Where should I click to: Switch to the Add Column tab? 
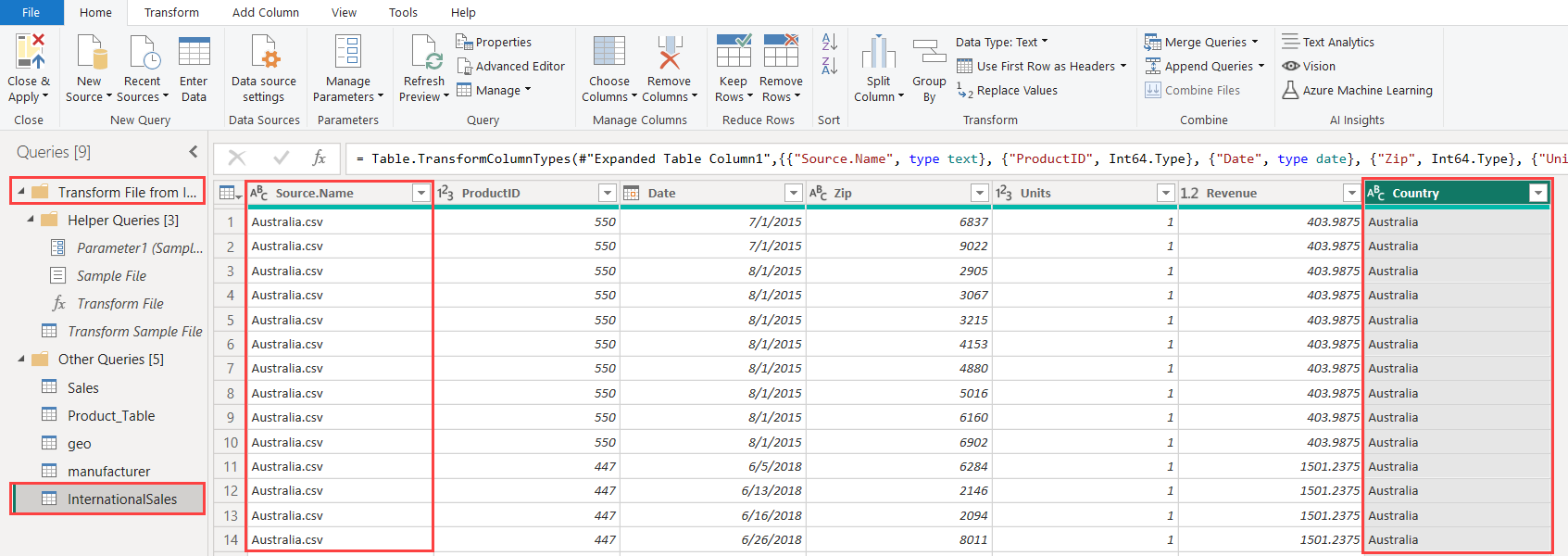pos(265,13)
